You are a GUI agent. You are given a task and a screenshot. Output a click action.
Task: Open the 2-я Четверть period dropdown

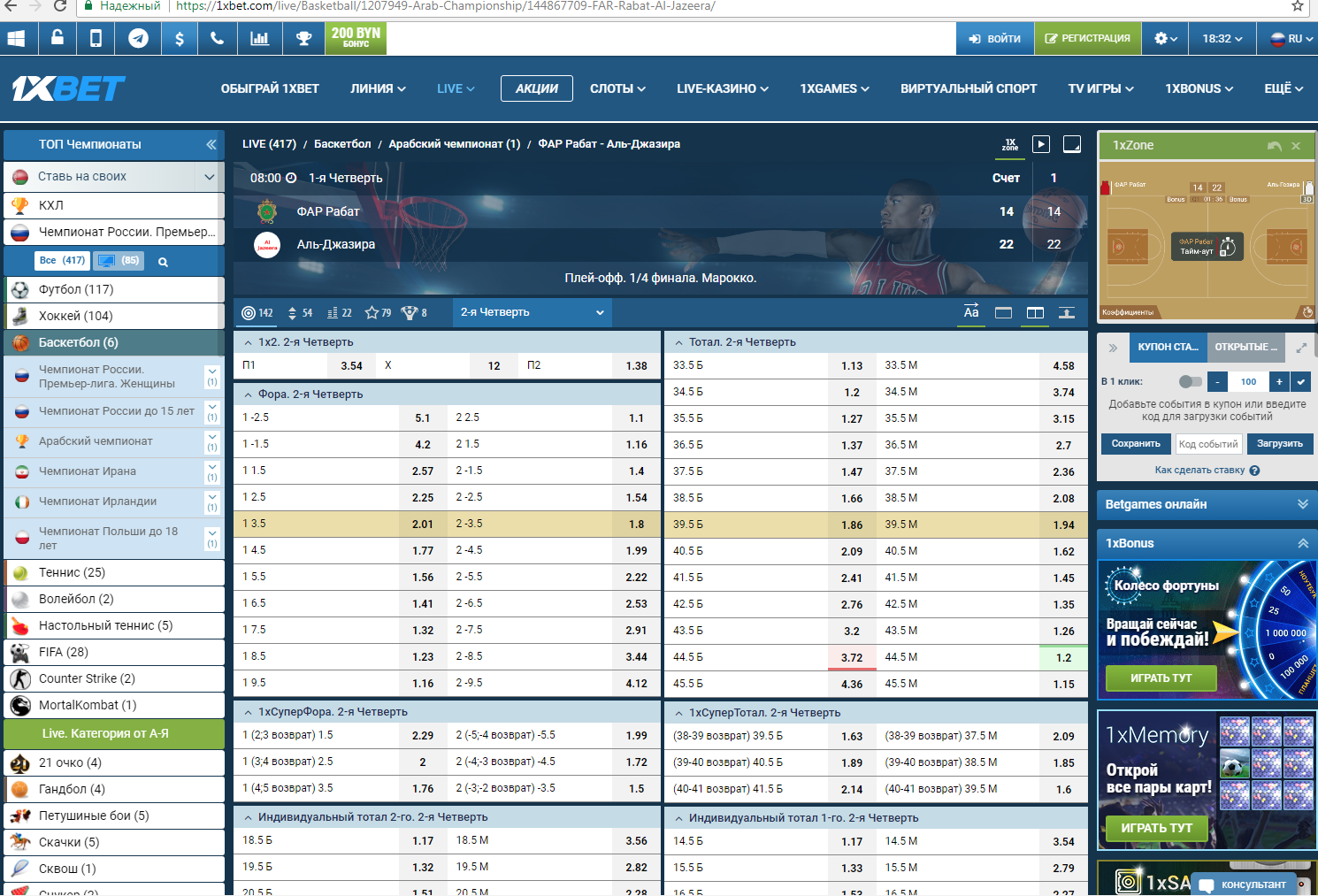(532, 312)
